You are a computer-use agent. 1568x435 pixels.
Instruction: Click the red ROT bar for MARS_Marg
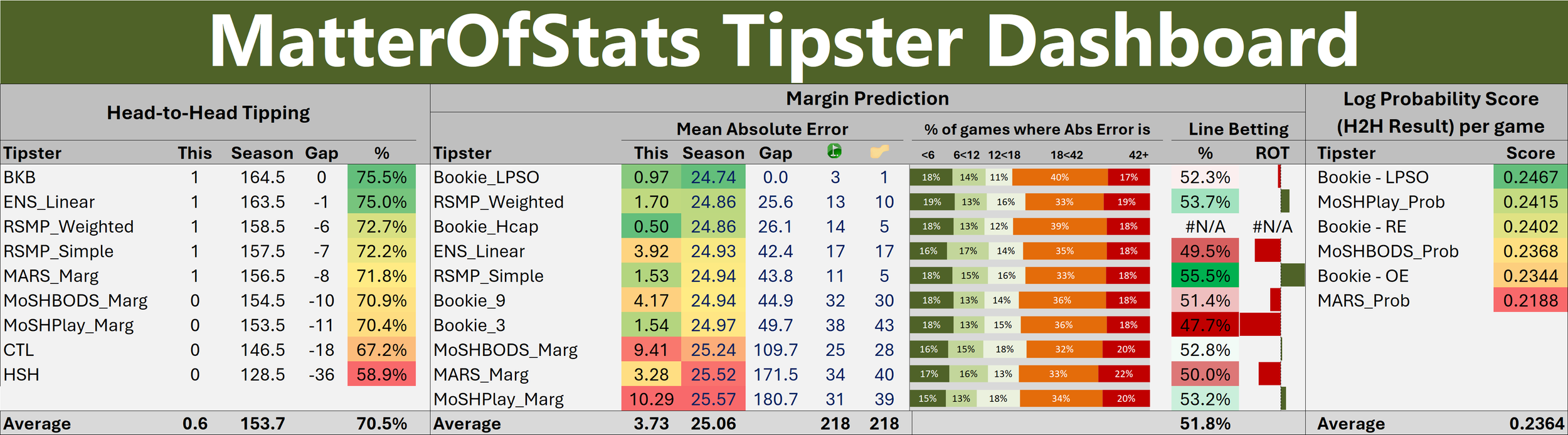click(1269, 374)
